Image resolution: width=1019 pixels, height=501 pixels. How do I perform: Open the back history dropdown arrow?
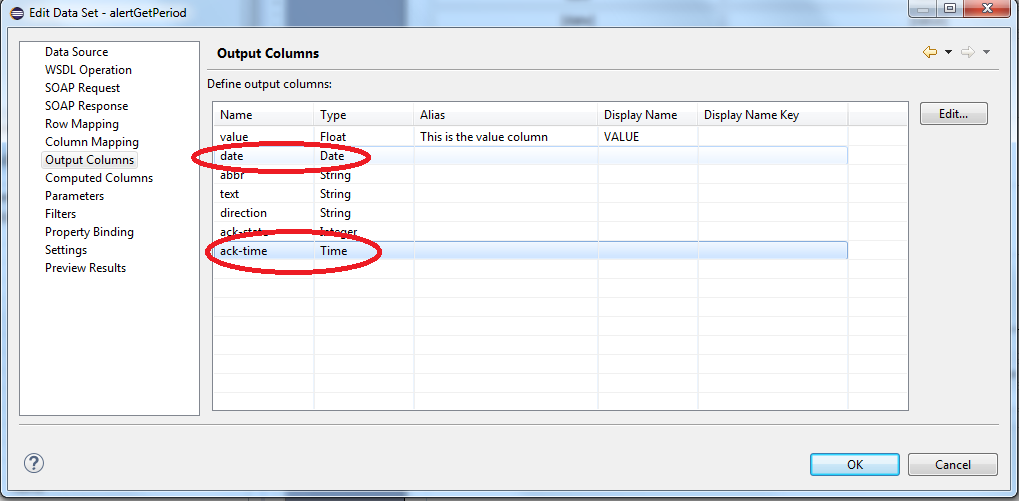point(948,52)
